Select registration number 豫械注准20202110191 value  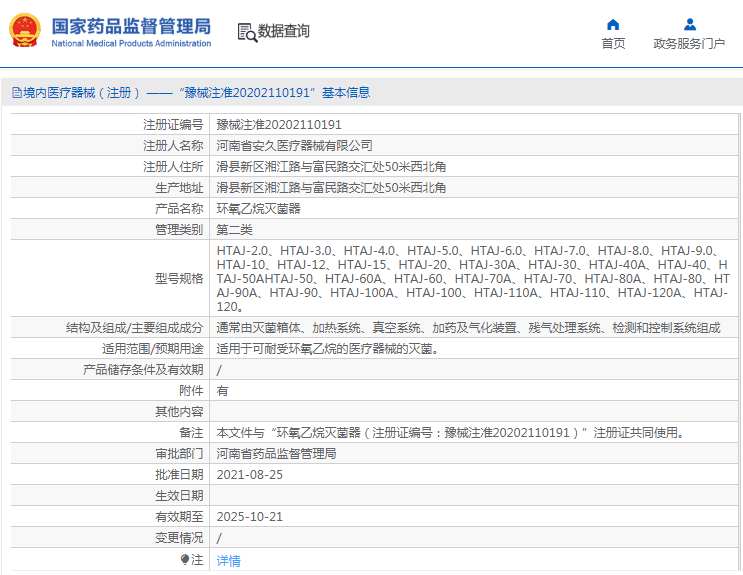[279, 125]
